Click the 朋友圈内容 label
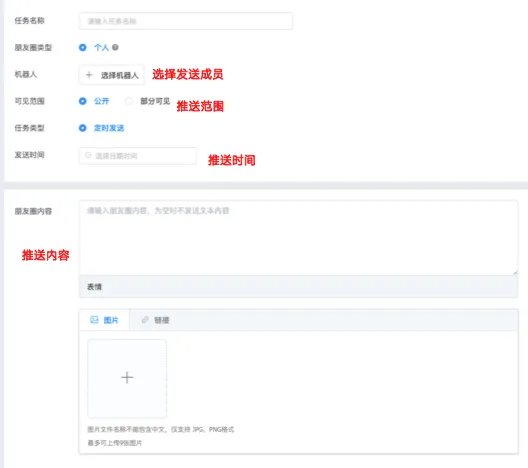Image resolution: width=528 pixels, height=468 pixels. (33, 211)
